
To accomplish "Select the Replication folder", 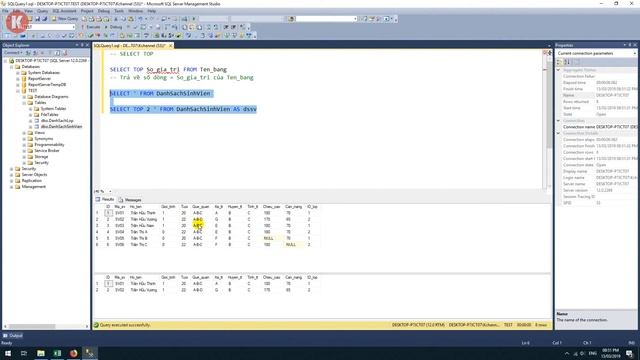I will 31,181.
